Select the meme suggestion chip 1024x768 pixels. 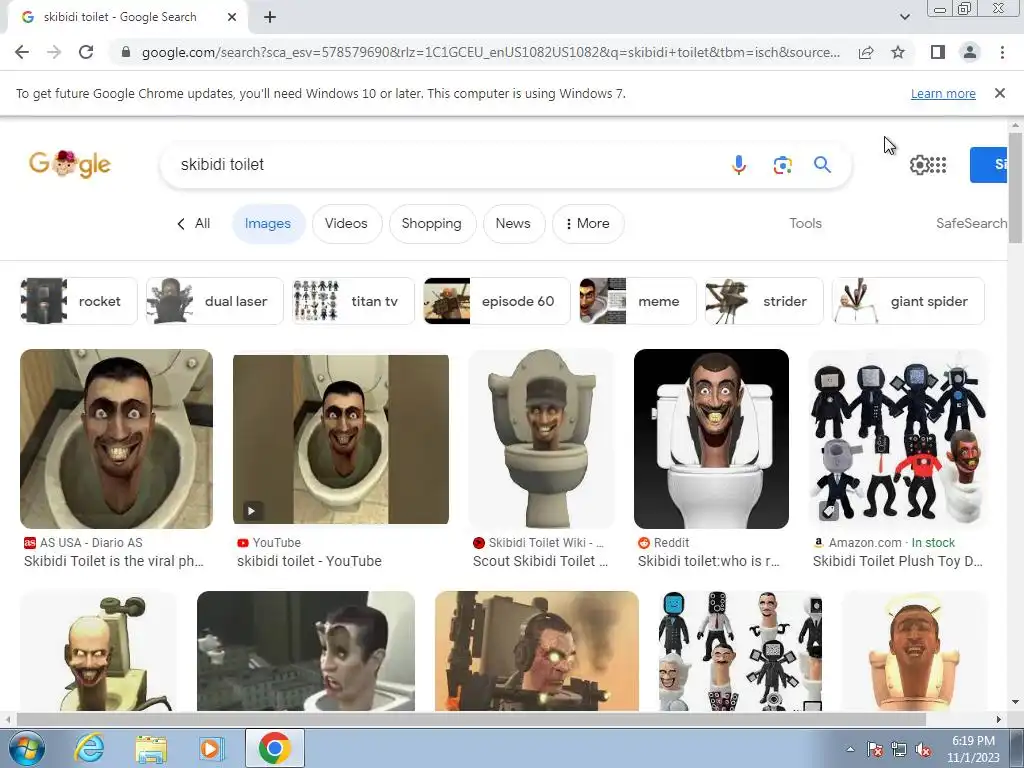point(637,301)
